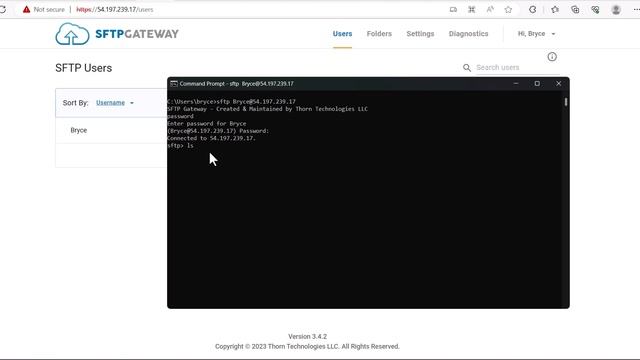Maximize the Command Prompt window

[x=537, y=84]
